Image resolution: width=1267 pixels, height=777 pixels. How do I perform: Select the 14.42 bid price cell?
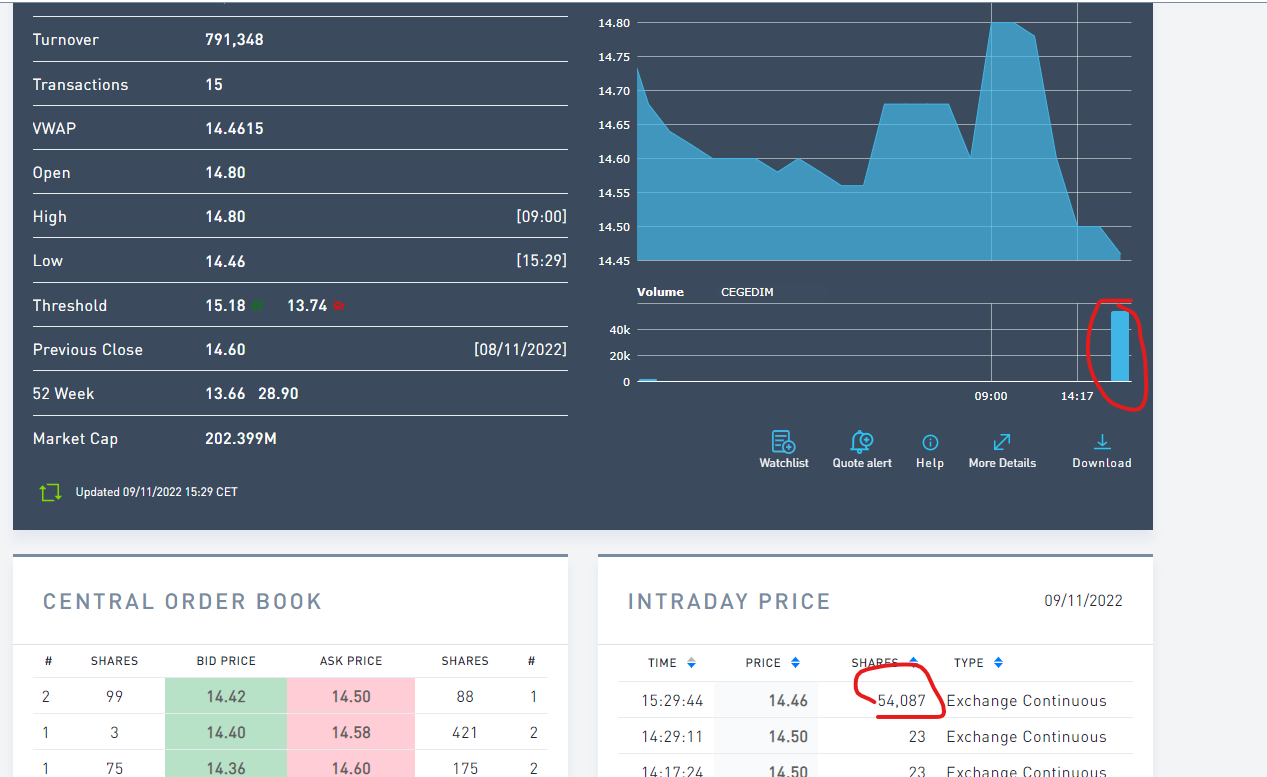tap(226, 697)
